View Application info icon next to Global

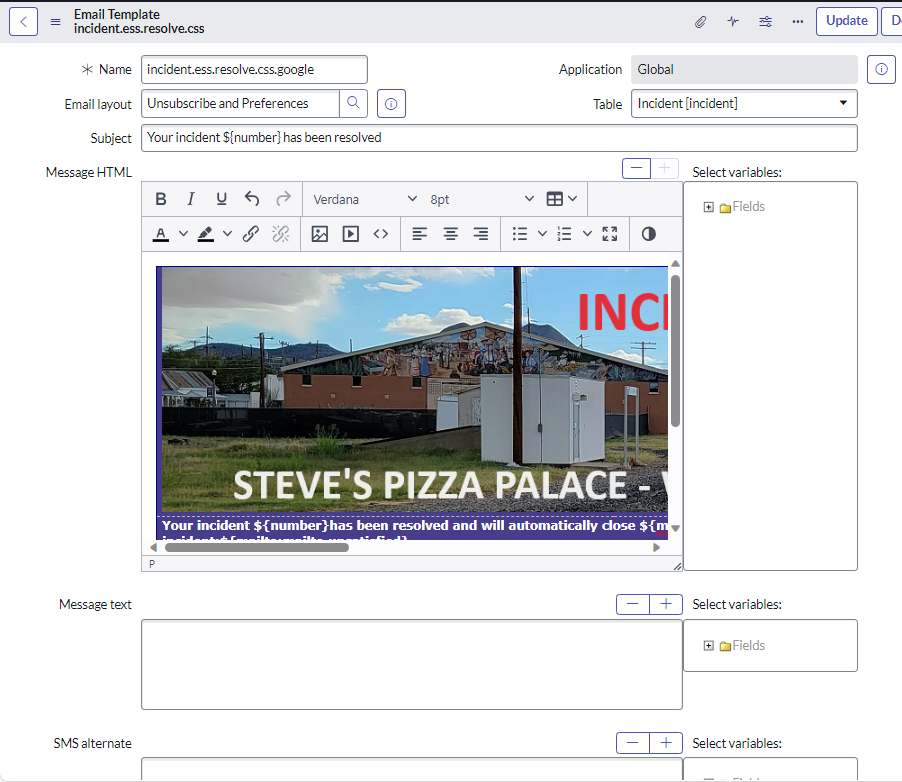pyautogui.click(x=881, y=70)
